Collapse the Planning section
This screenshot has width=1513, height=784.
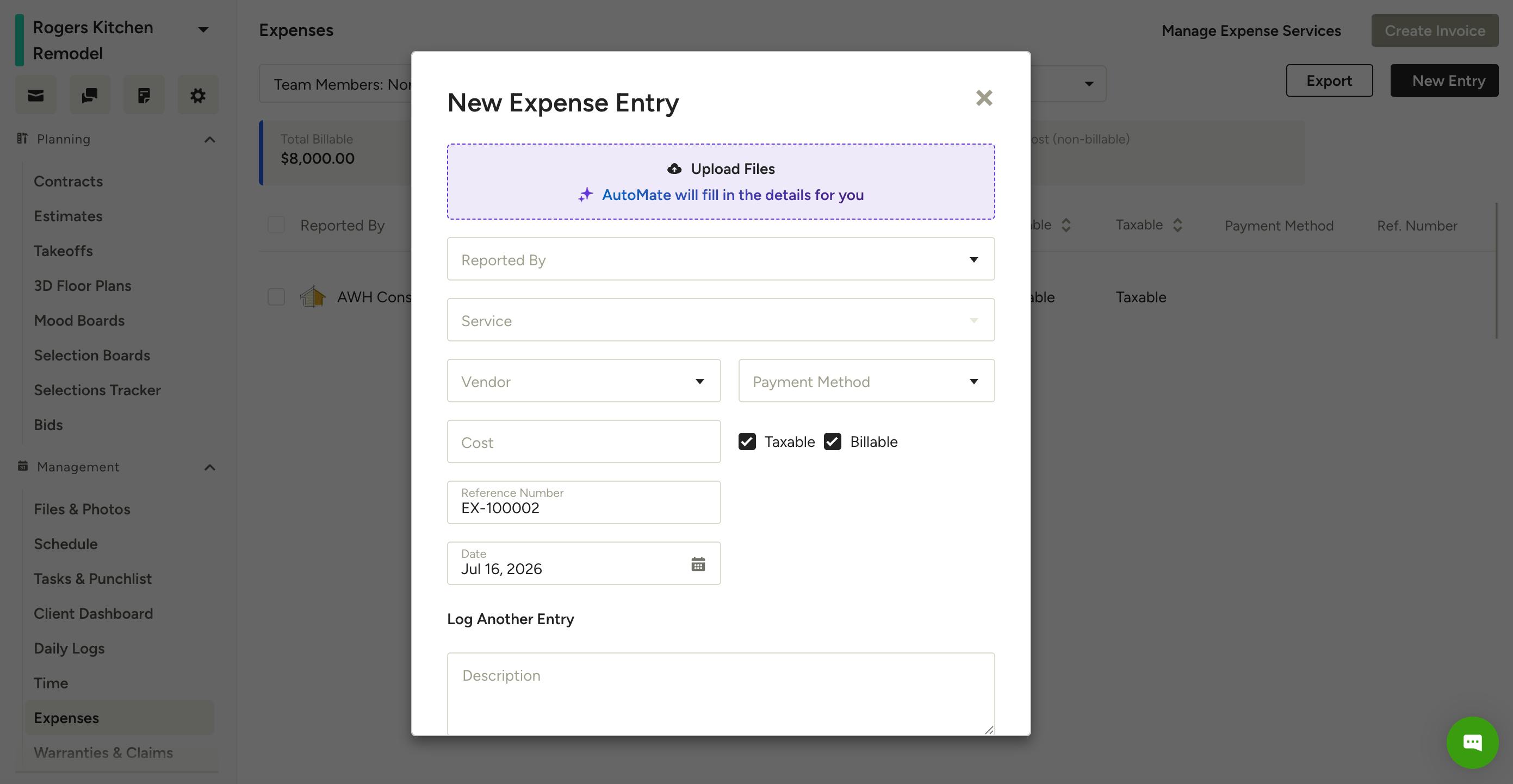[210, 140]
